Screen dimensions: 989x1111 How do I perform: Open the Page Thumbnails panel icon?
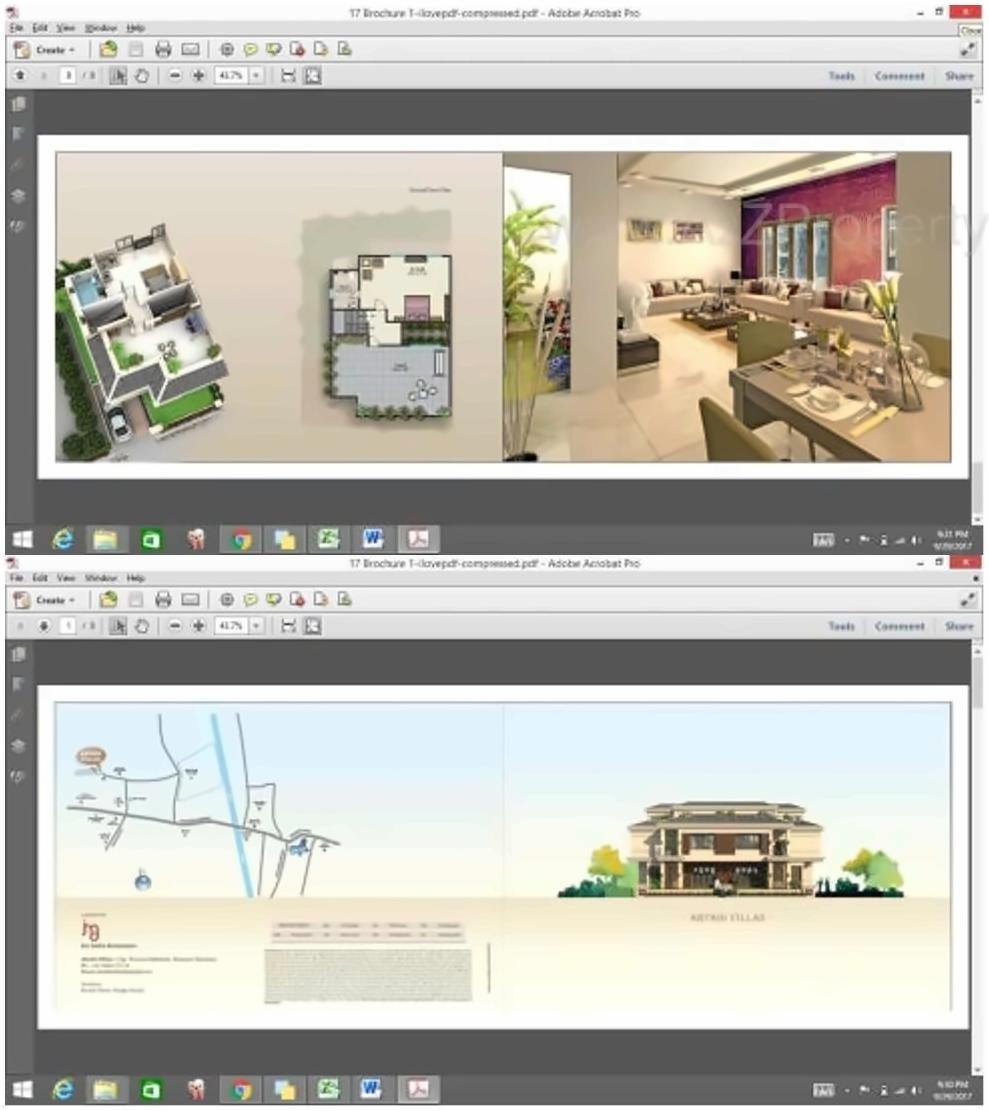click(17, 104)
